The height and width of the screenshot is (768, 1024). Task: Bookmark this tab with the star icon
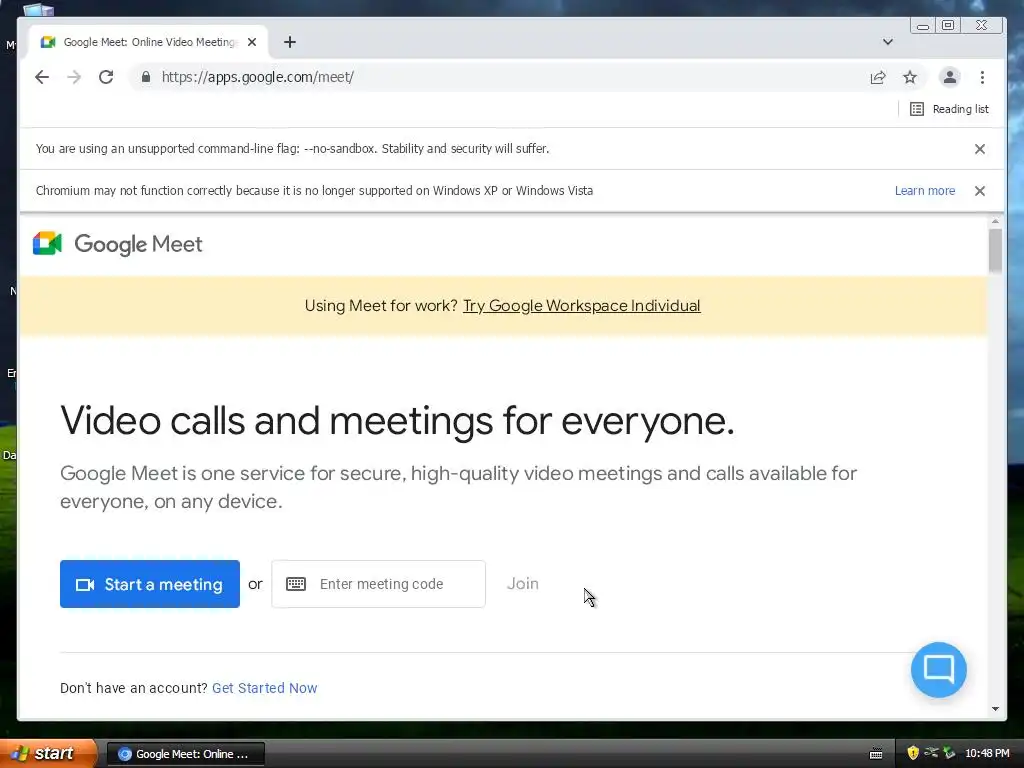(910, 77)
